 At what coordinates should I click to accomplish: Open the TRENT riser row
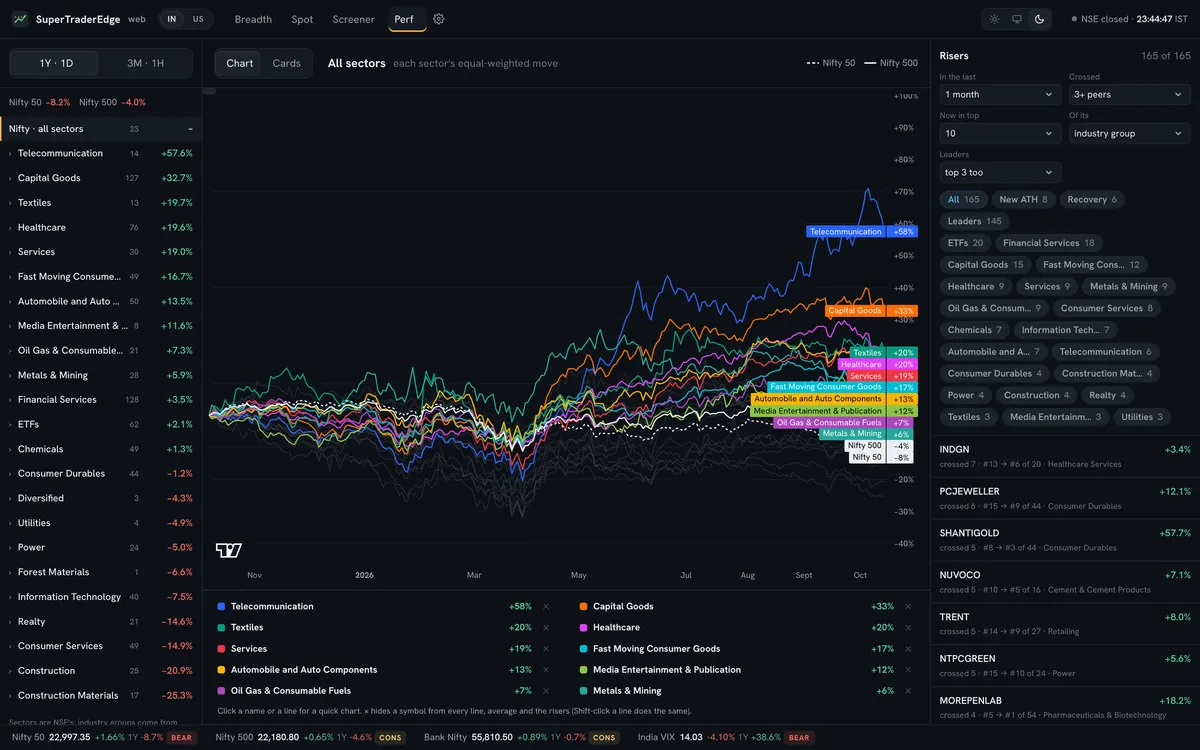[x=1065, y=624]
